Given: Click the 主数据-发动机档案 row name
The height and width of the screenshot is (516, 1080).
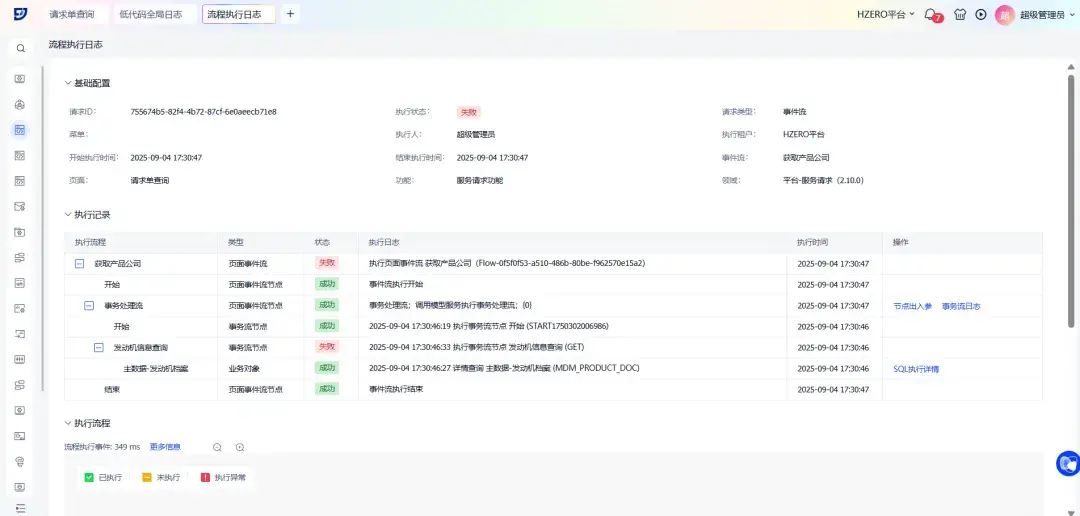Looking at the screenshot, I should (x=156, y=369).
